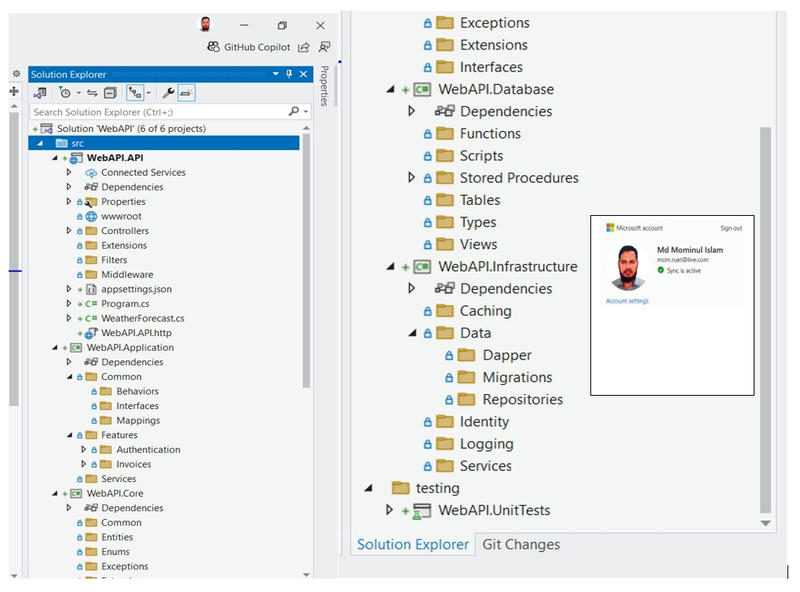Viewport: 800px width, 592px height.
Task: Click the Collapse All toolbar icon
Action: coord(110,93)
